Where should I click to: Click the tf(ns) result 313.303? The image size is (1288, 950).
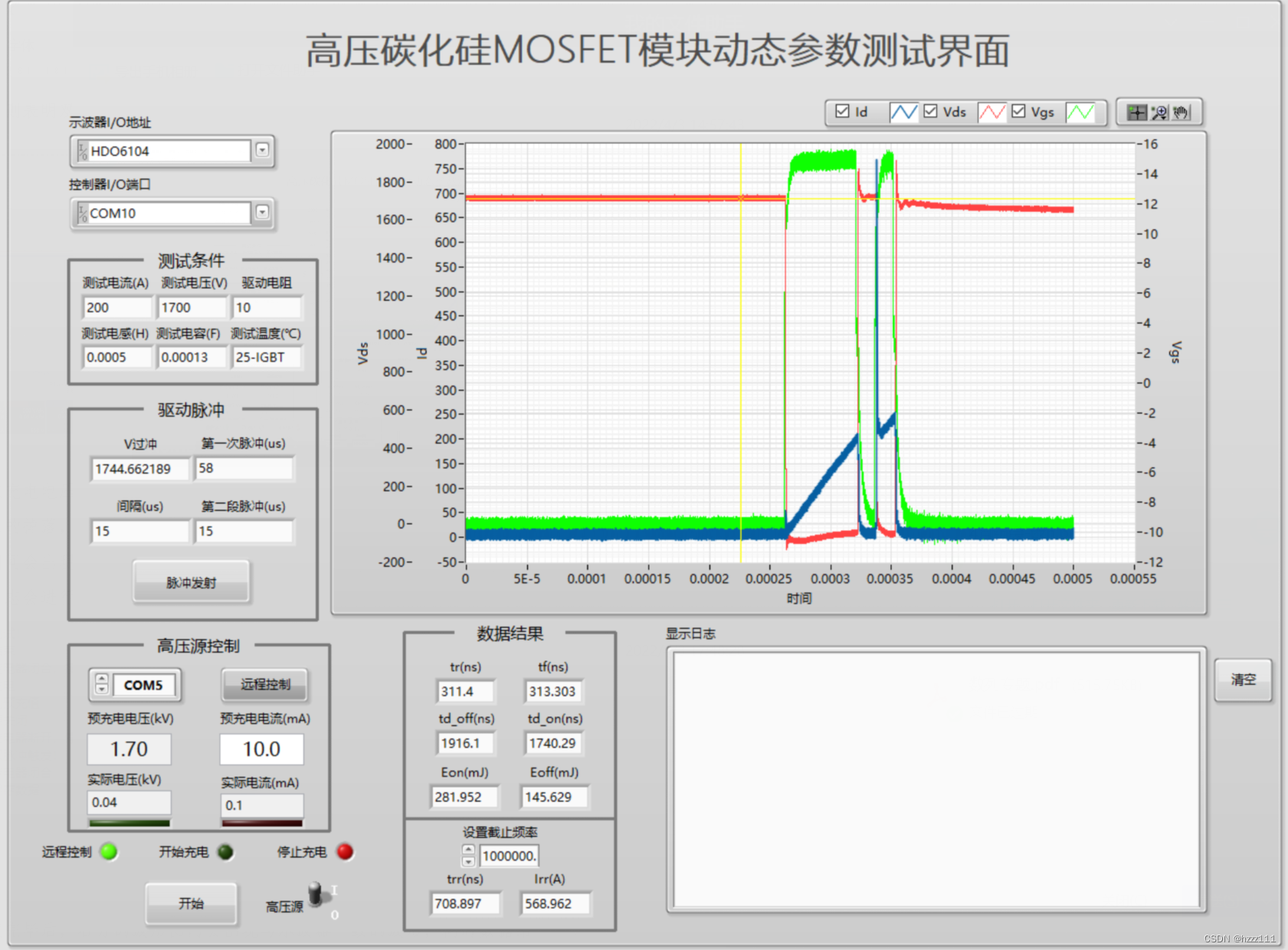pyautogui.click(x=552, y=691)
